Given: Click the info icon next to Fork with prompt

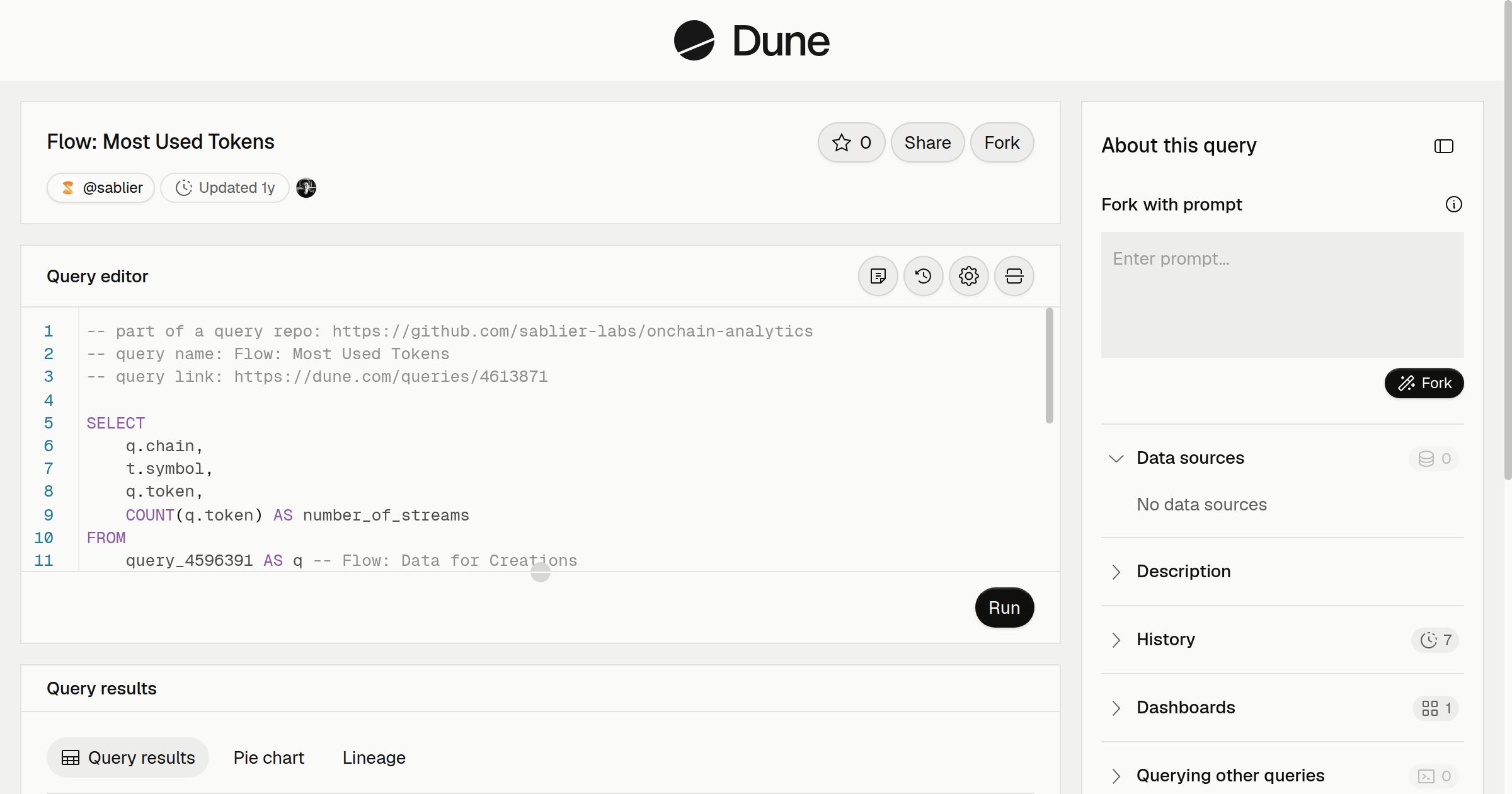Looking at the screenshot, I should (x=1454, y=204).
